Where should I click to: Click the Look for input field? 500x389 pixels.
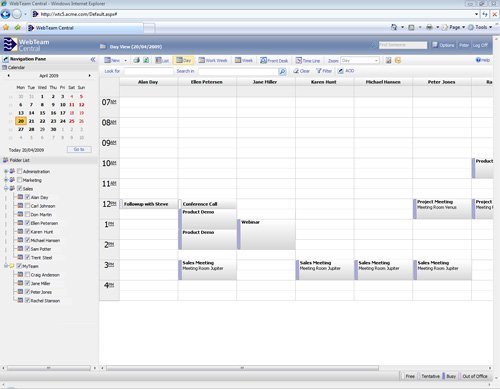point(148,71)
